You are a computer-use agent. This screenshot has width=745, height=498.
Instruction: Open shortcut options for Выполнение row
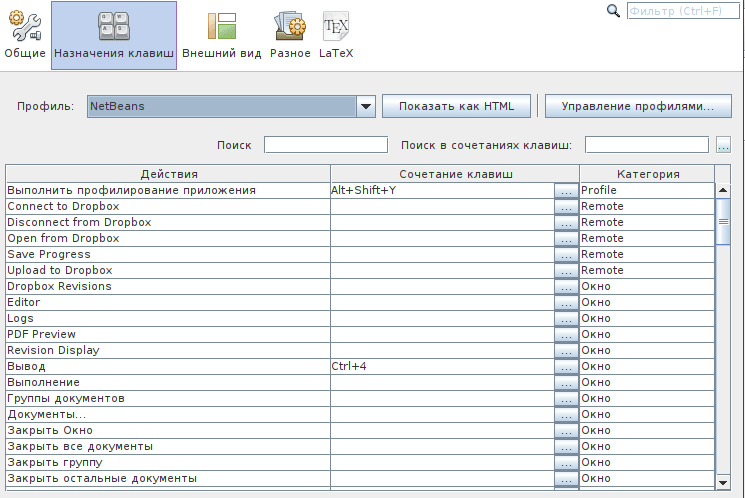coord(566,383)
